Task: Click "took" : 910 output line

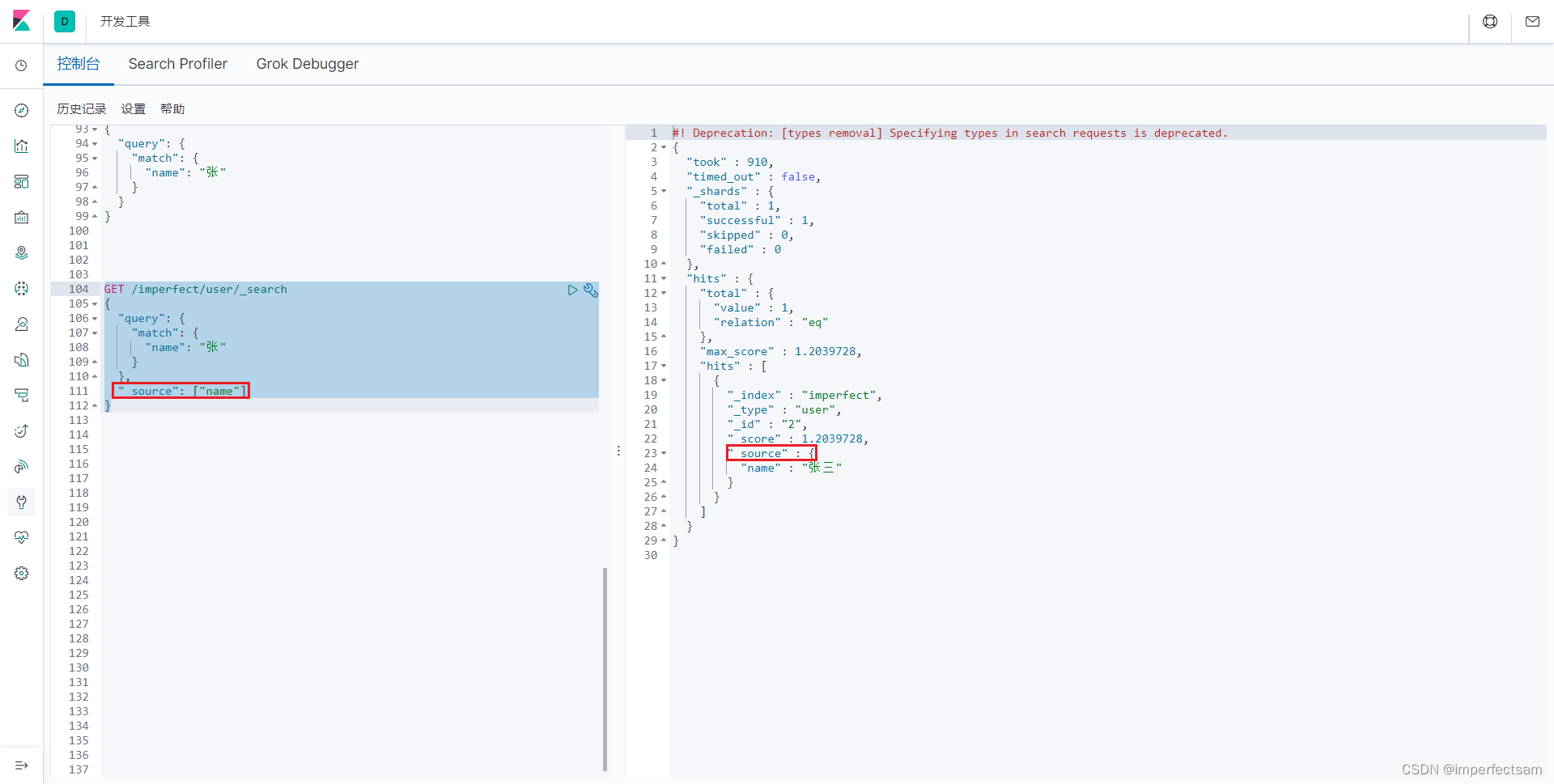Action: coord(730,163)
